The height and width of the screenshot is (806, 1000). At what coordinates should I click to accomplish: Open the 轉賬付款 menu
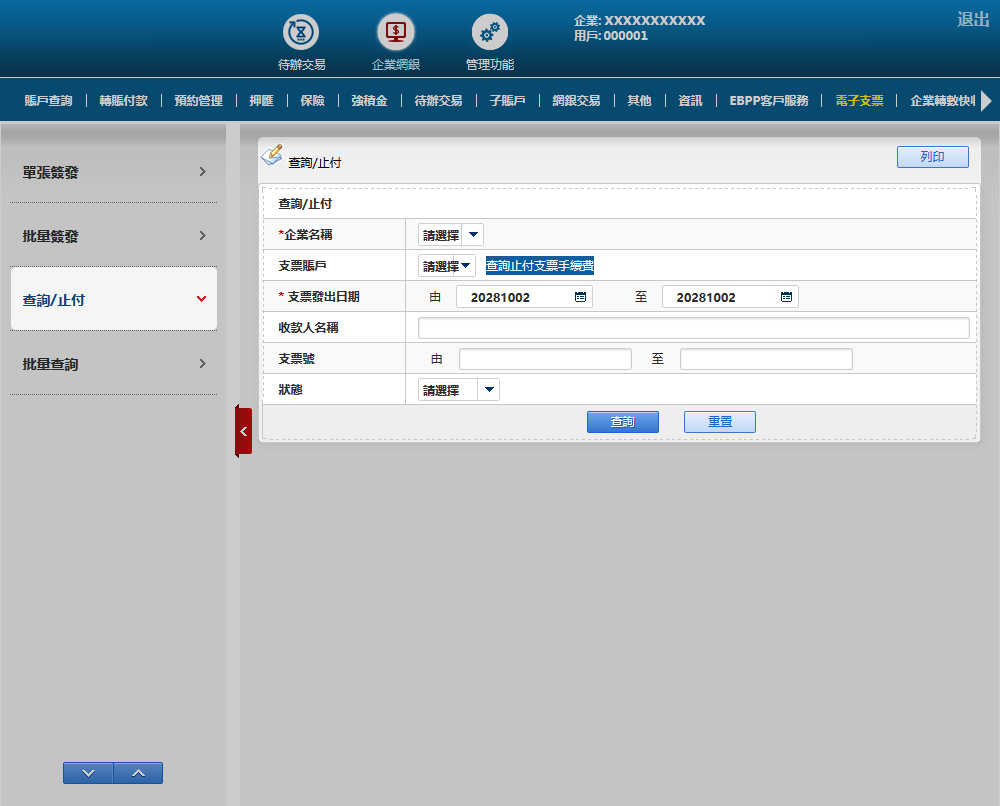pos(123,101)
